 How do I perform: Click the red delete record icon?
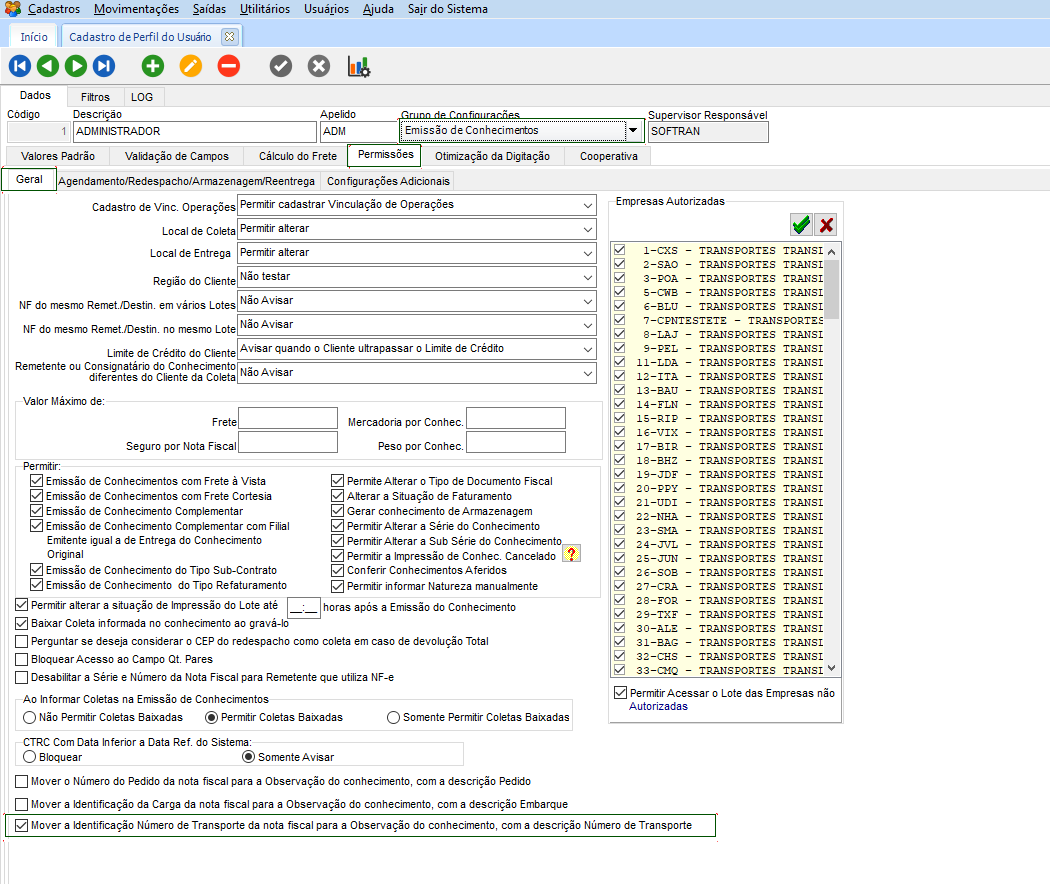[229, 66]
